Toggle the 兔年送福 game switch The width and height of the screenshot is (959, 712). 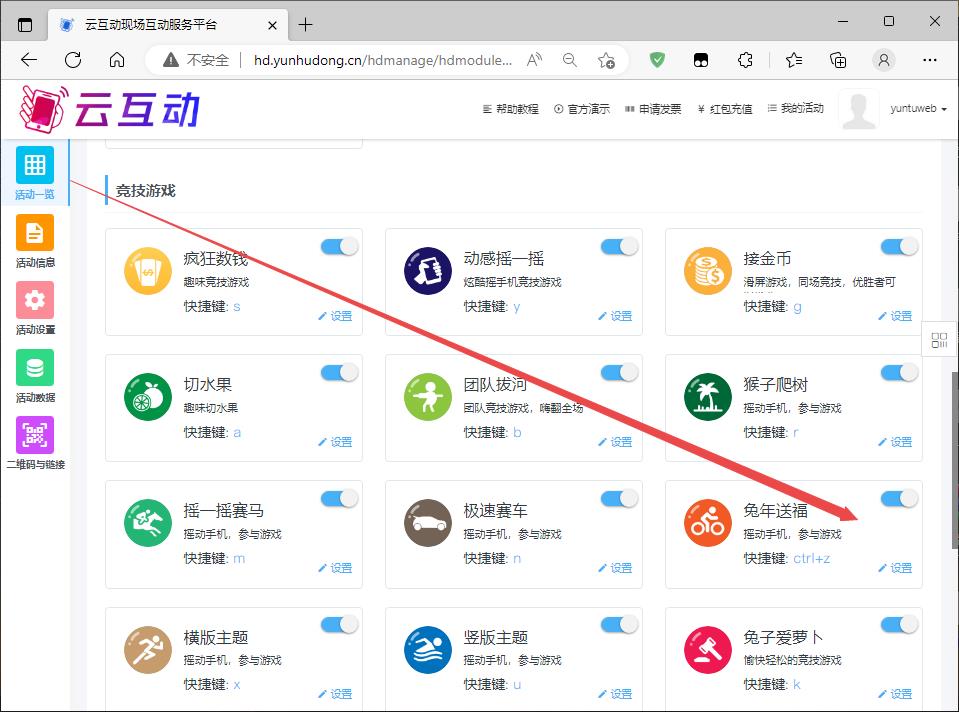click(x=899, y=499)
